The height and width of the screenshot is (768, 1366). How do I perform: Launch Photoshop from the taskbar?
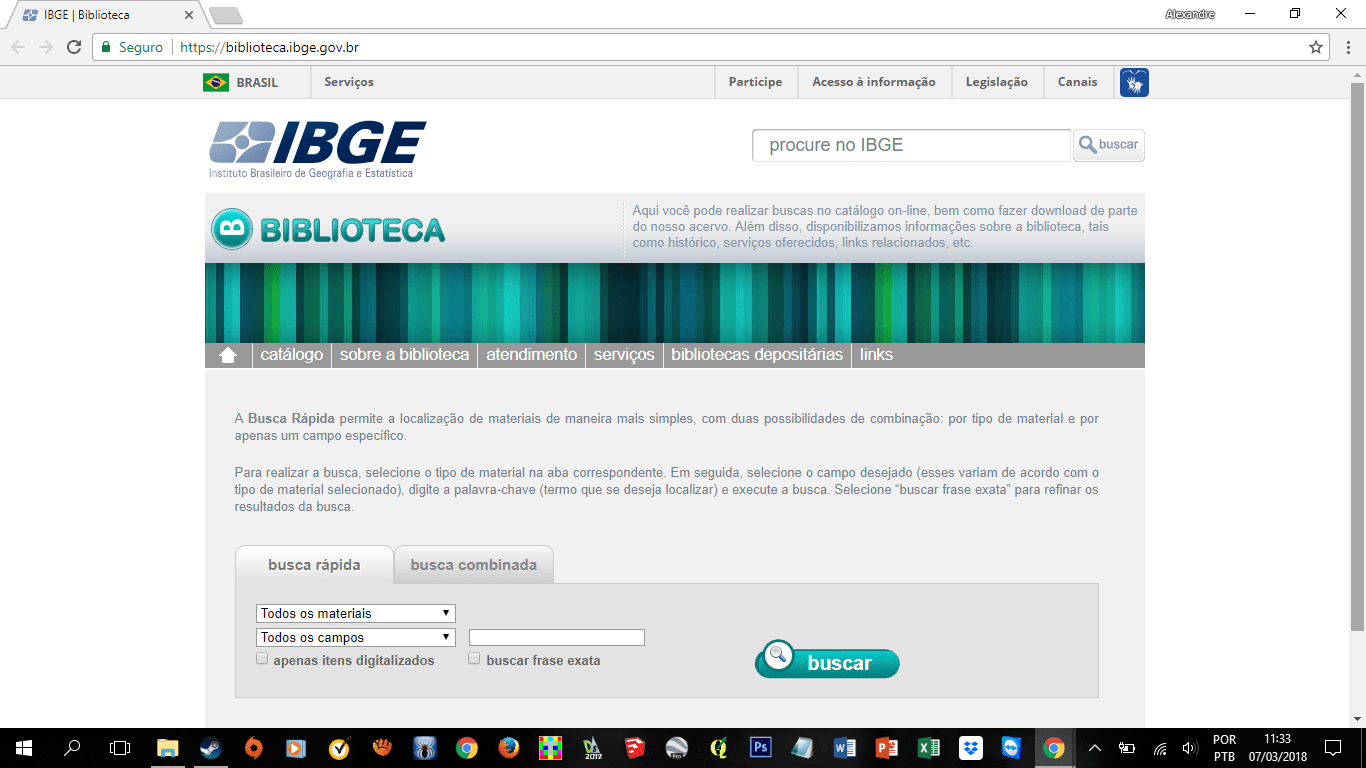pyautogui.click(x=760, y=747)
